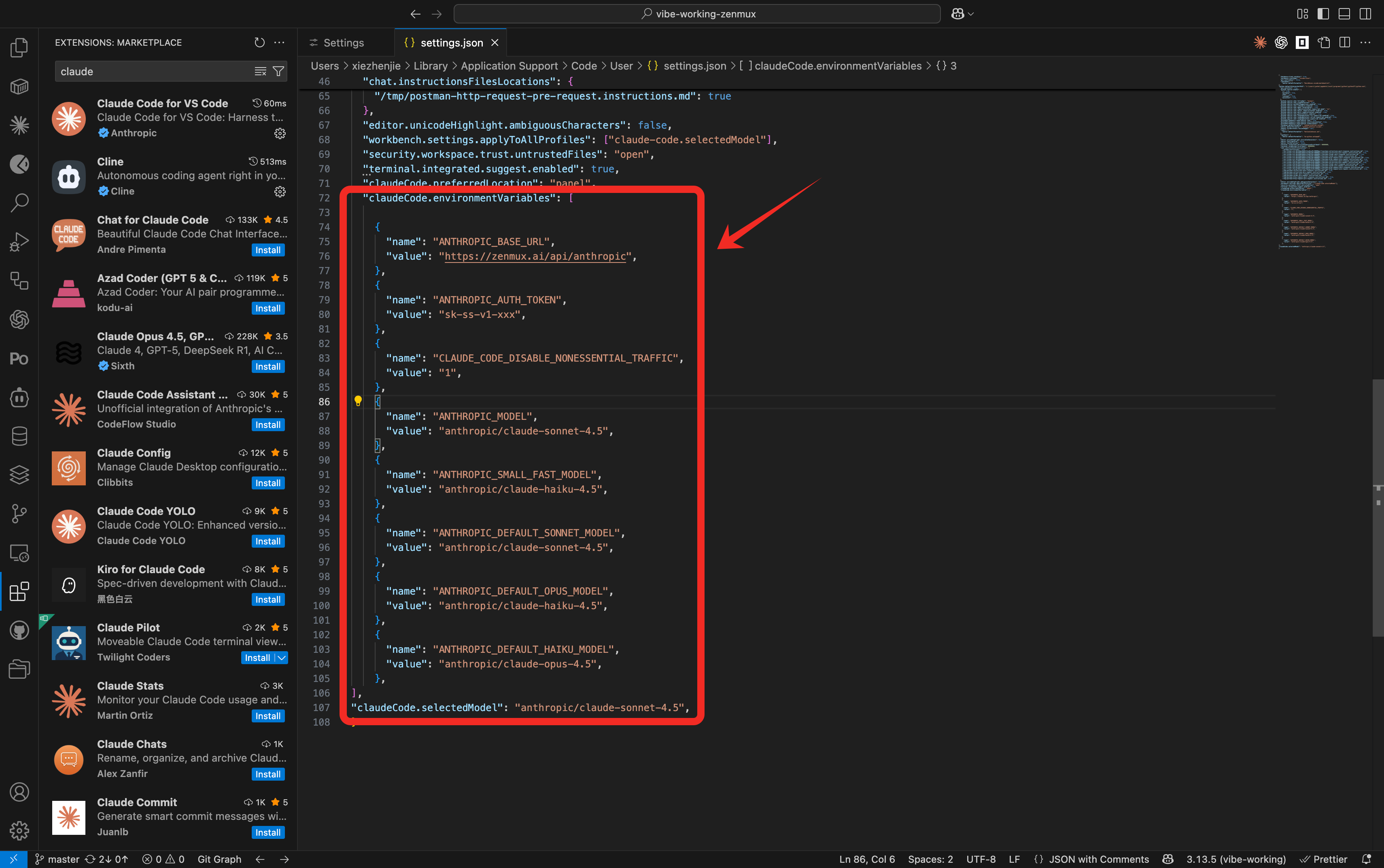1384x868 pixels.
Task: Open the Search view
Action: pyautogui.click(x=19, y=202)
